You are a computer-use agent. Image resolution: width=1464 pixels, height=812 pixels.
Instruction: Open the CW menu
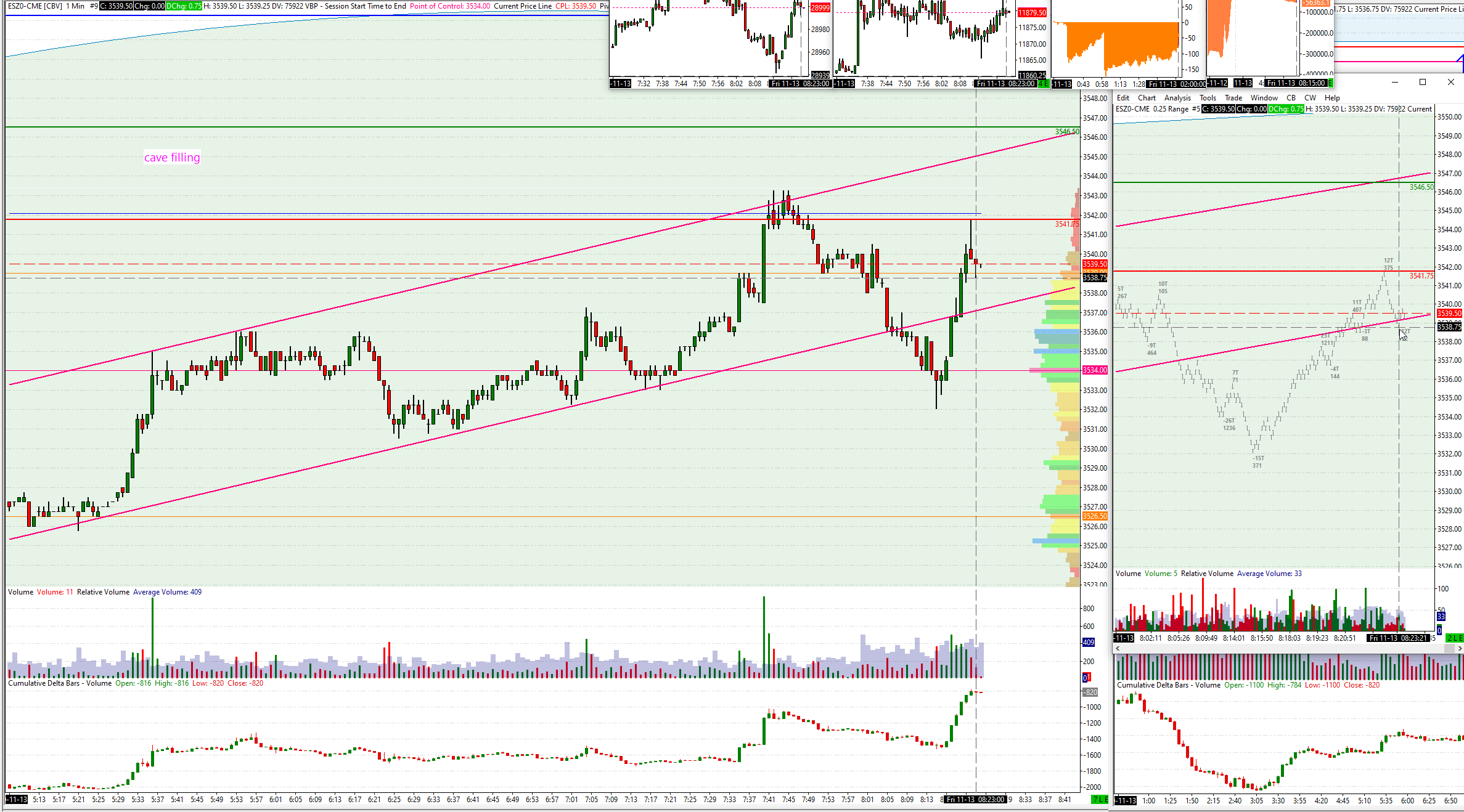tap(1310, 98)
